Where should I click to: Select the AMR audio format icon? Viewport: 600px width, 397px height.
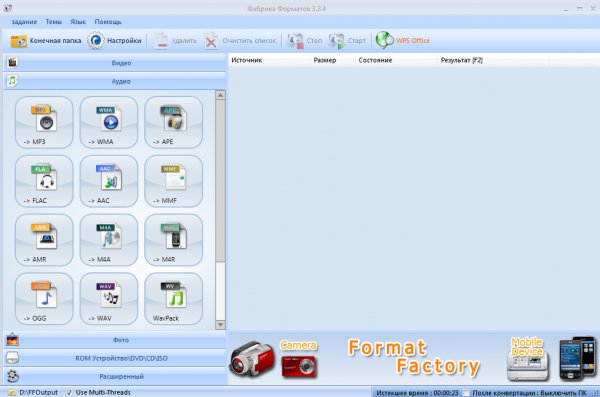point(44,240)
